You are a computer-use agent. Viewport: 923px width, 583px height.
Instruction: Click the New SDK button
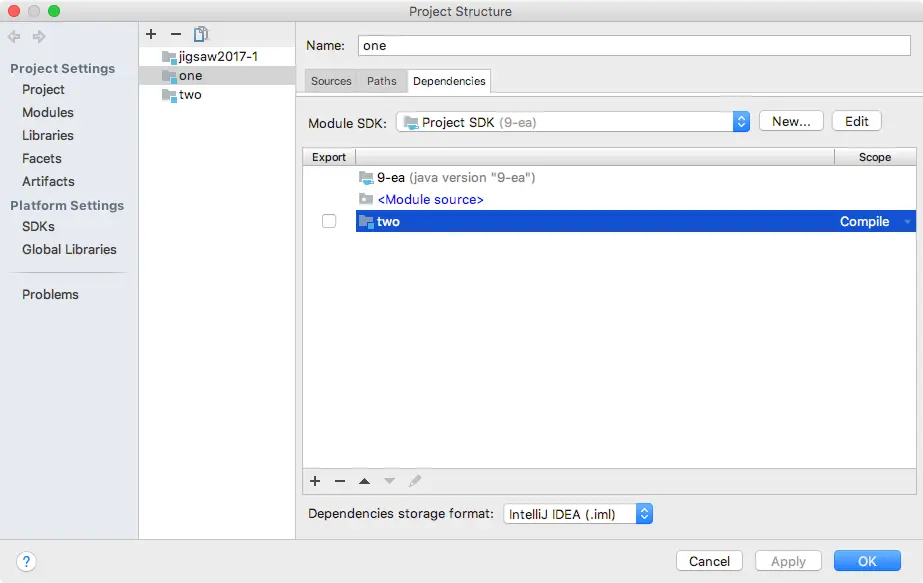coord(790,120)
